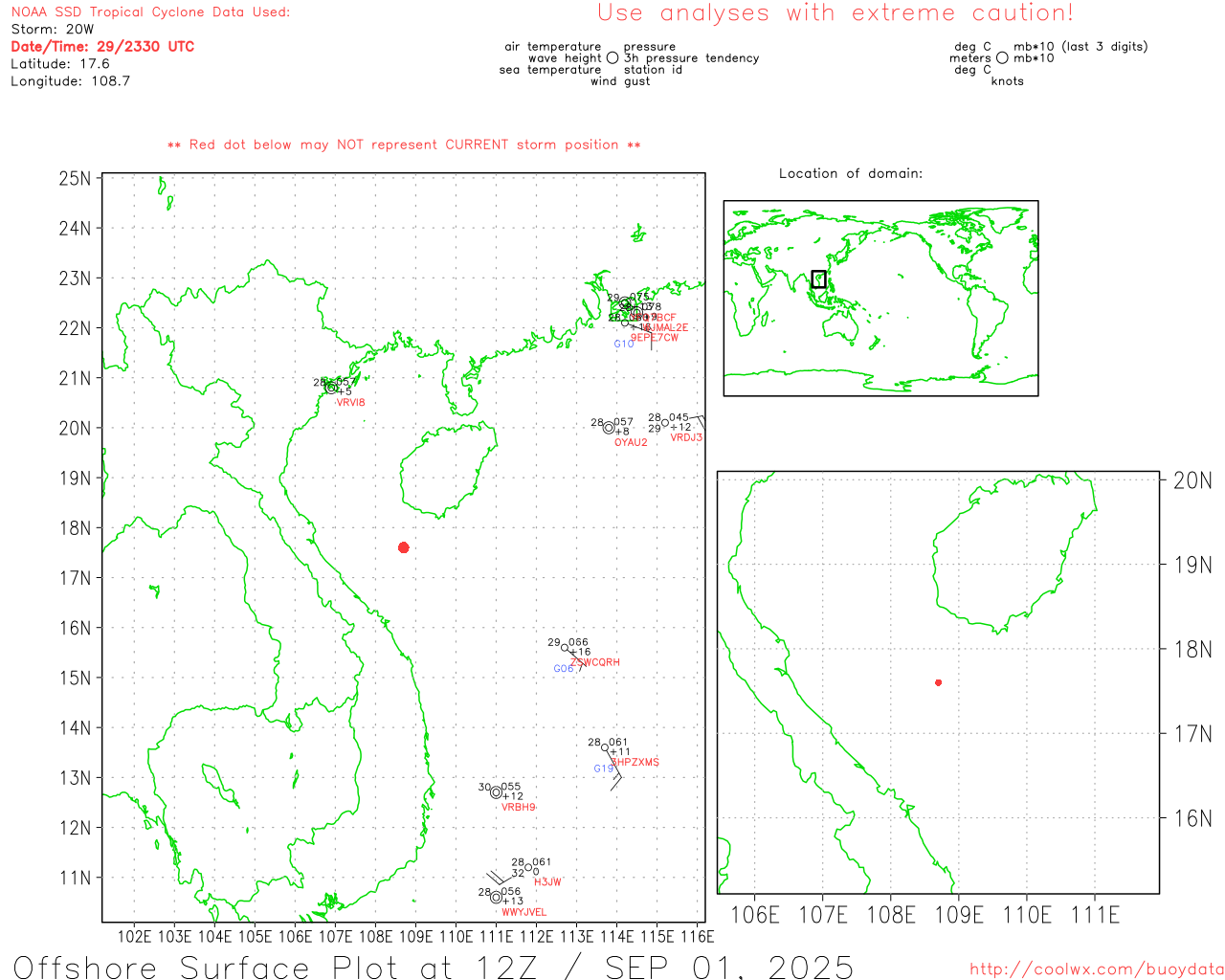Viewport: 1225px width, 980px height.
Task: Click the VRBH9 station id label
Action: pos(519,808)
